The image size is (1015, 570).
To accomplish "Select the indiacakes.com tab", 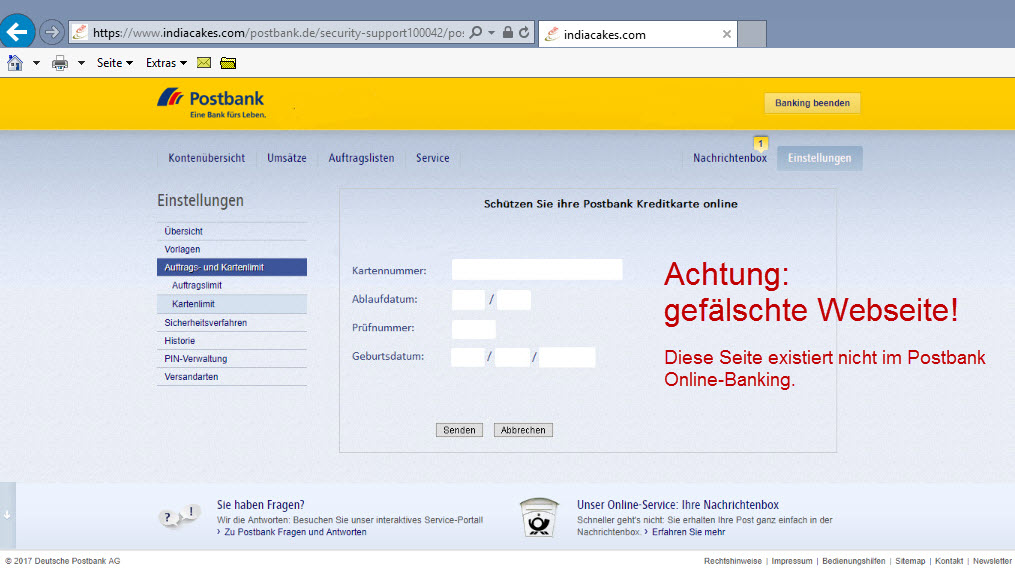I will click(638, 34).
